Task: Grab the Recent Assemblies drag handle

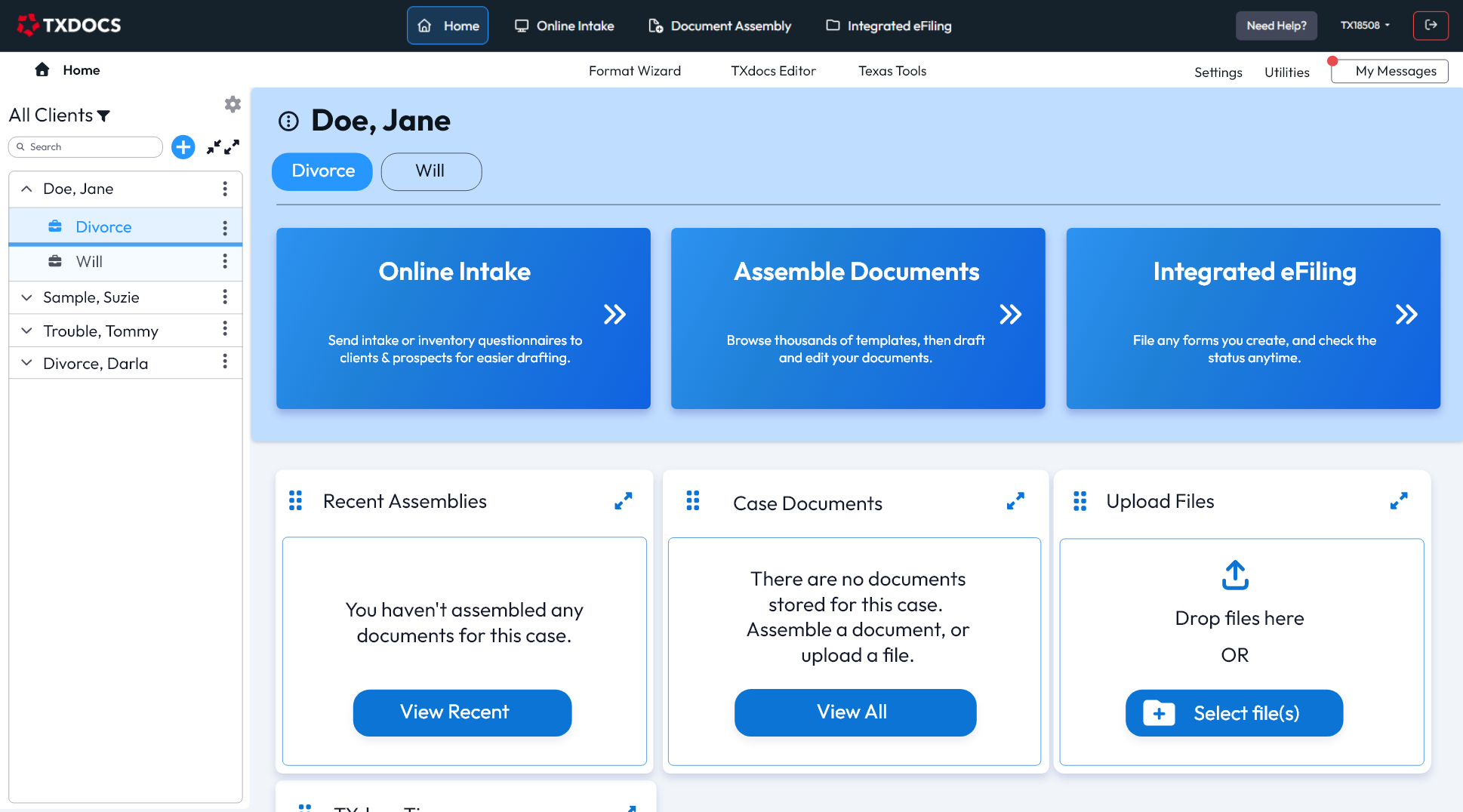Action: pyautogui.click(x=295, y=501)
